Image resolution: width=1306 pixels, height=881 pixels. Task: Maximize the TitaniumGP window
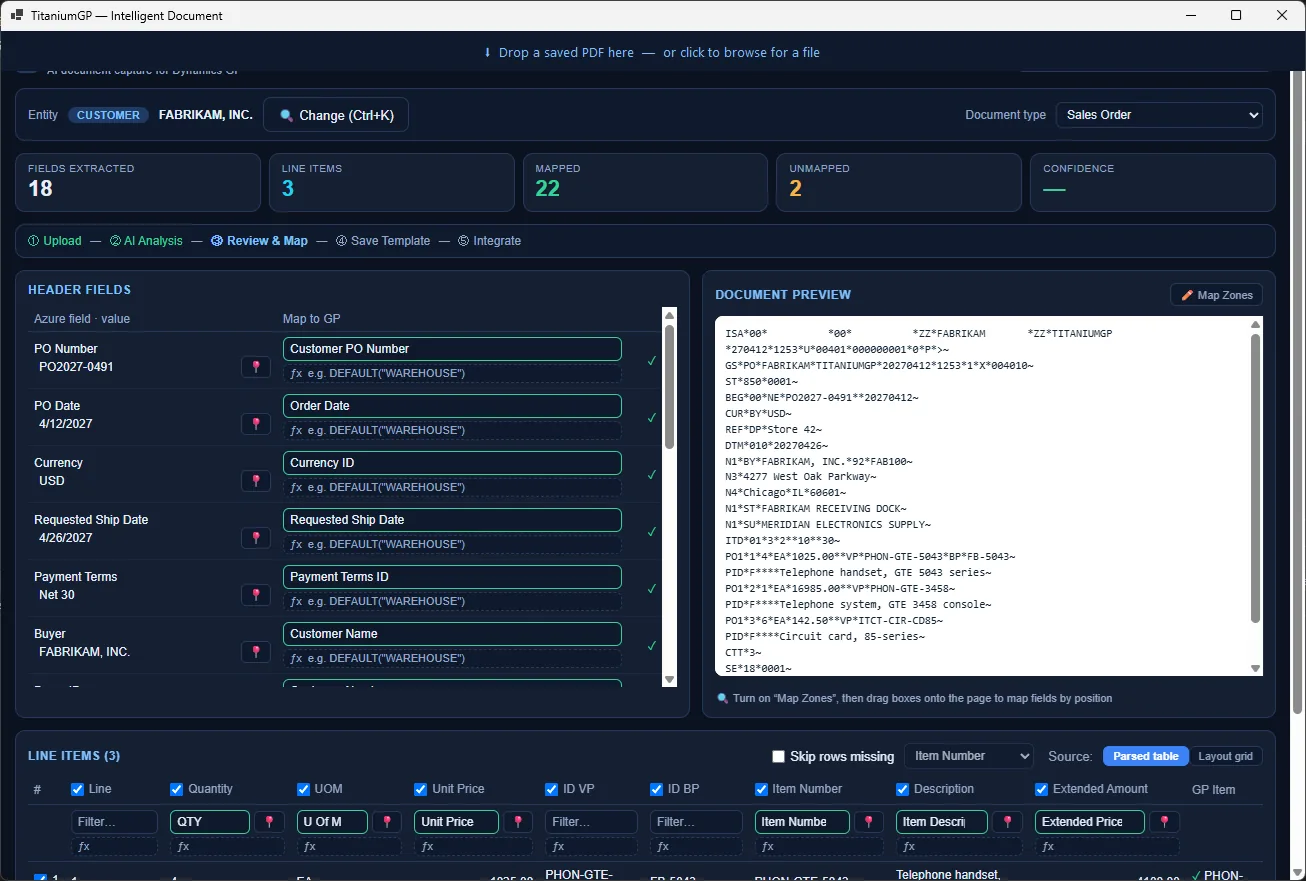(x=1236, y=15)
